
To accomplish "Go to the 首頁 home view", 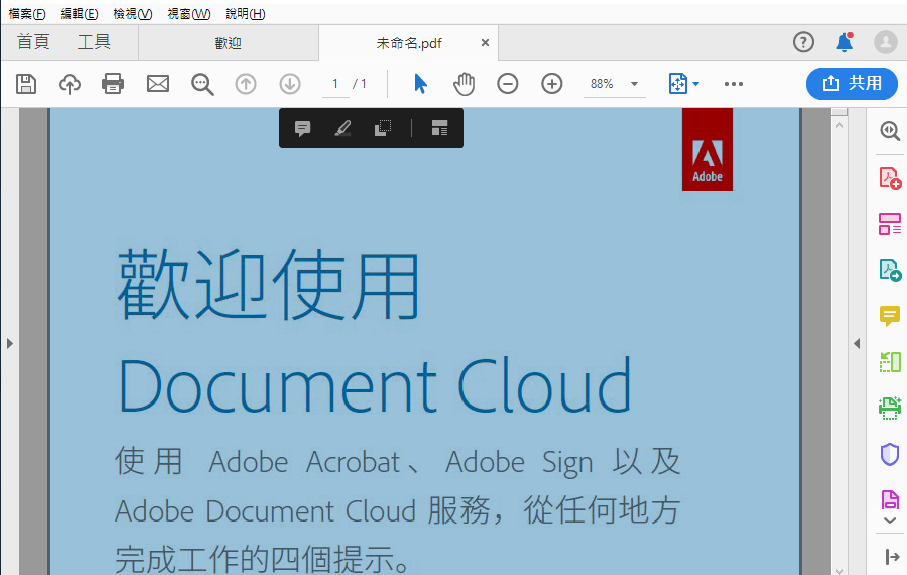I will (33, 42).
